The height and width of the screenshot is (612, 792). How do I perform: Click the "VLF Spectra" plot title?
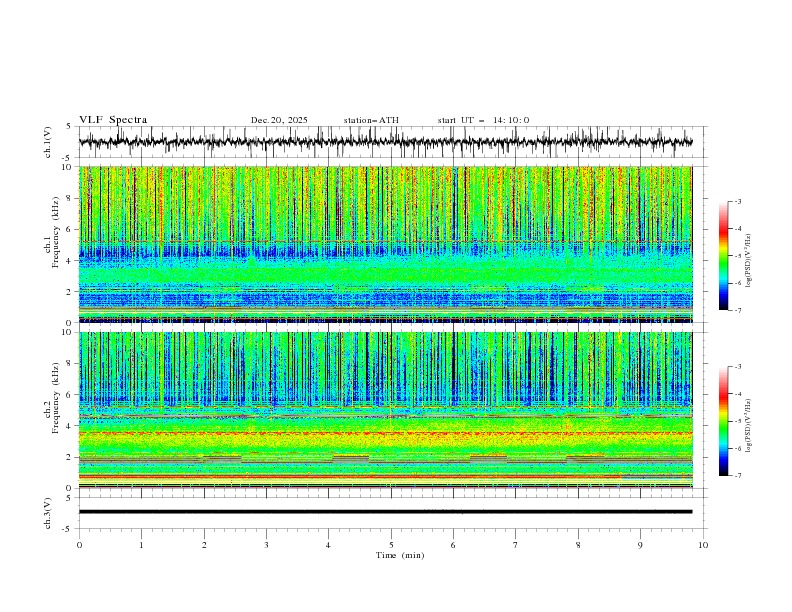click(x=113, y=120)
